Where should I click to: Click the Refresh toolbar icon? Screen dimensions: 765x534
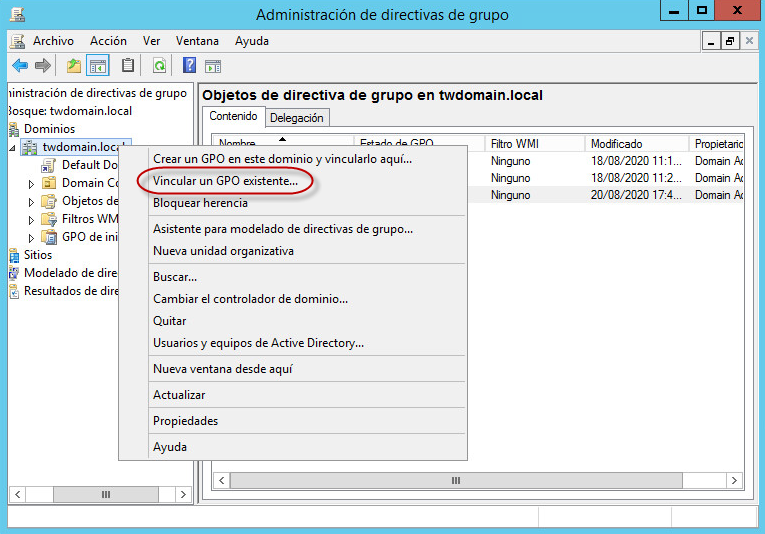click(159, 66)
